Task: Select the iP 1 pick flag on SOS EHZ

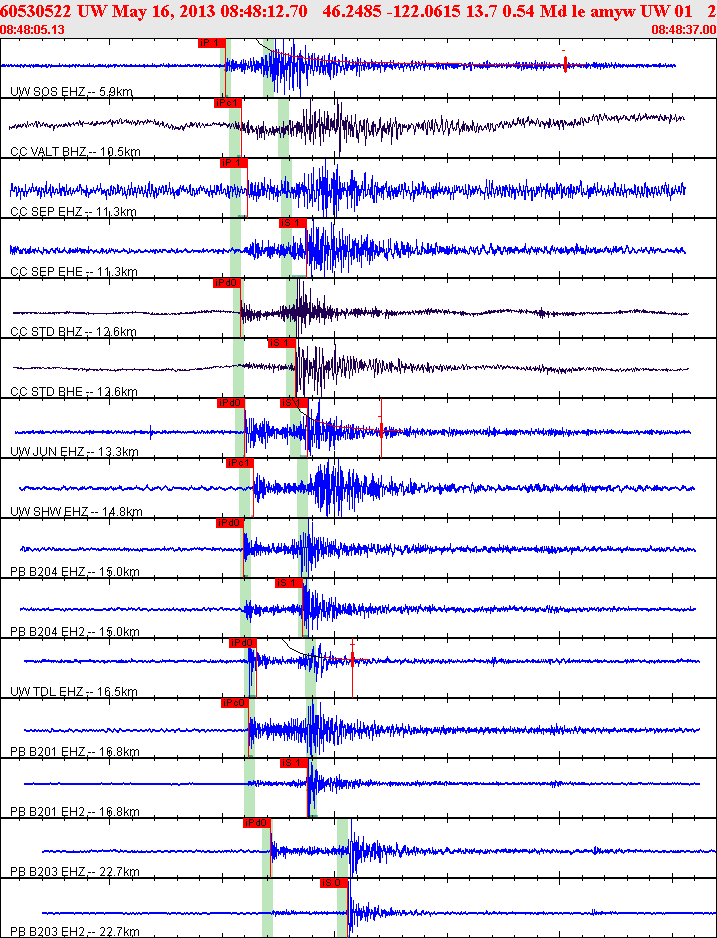Action: (x=212, y=43)
